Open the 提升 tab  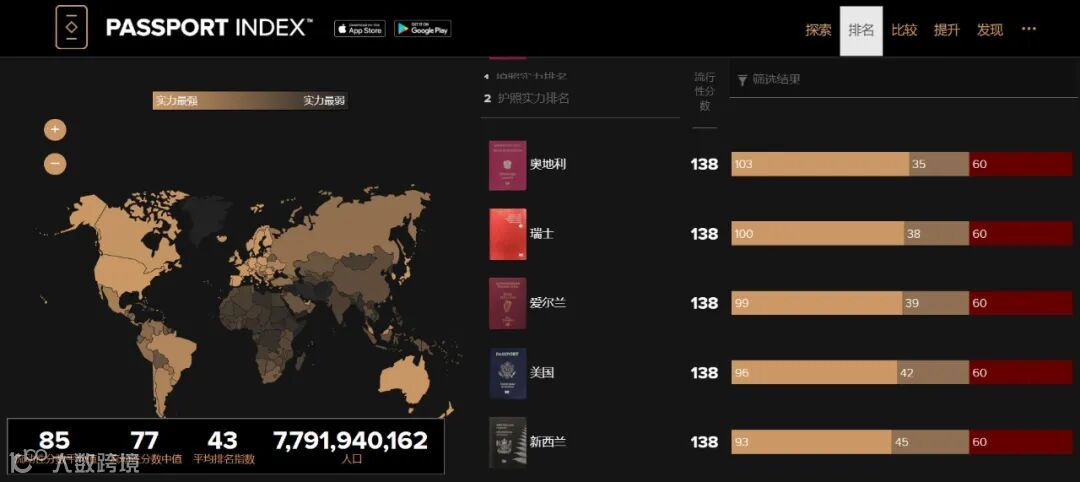point(946,30)
